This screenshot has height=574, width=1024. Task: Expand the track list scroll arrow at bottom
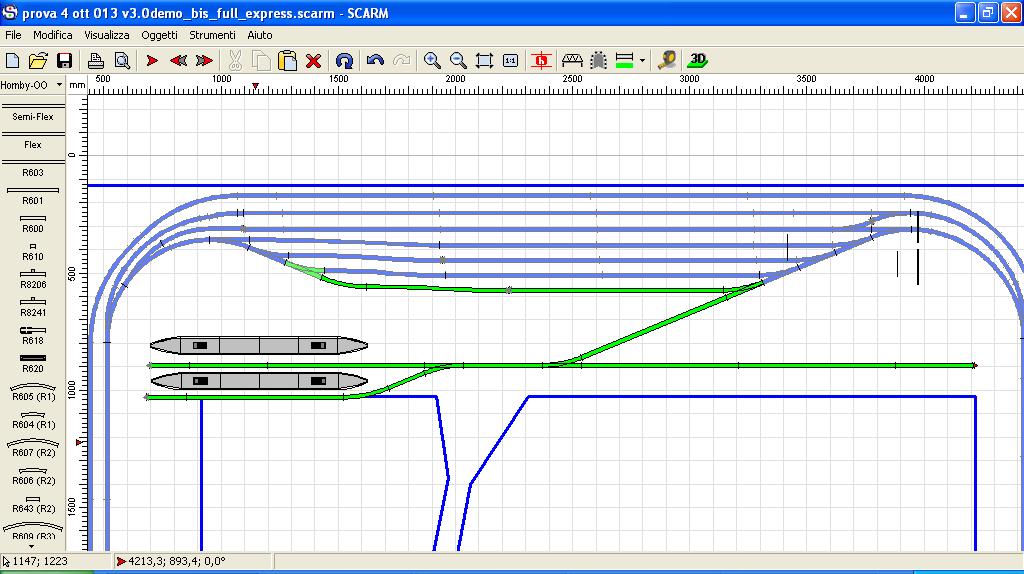[32, 547]
